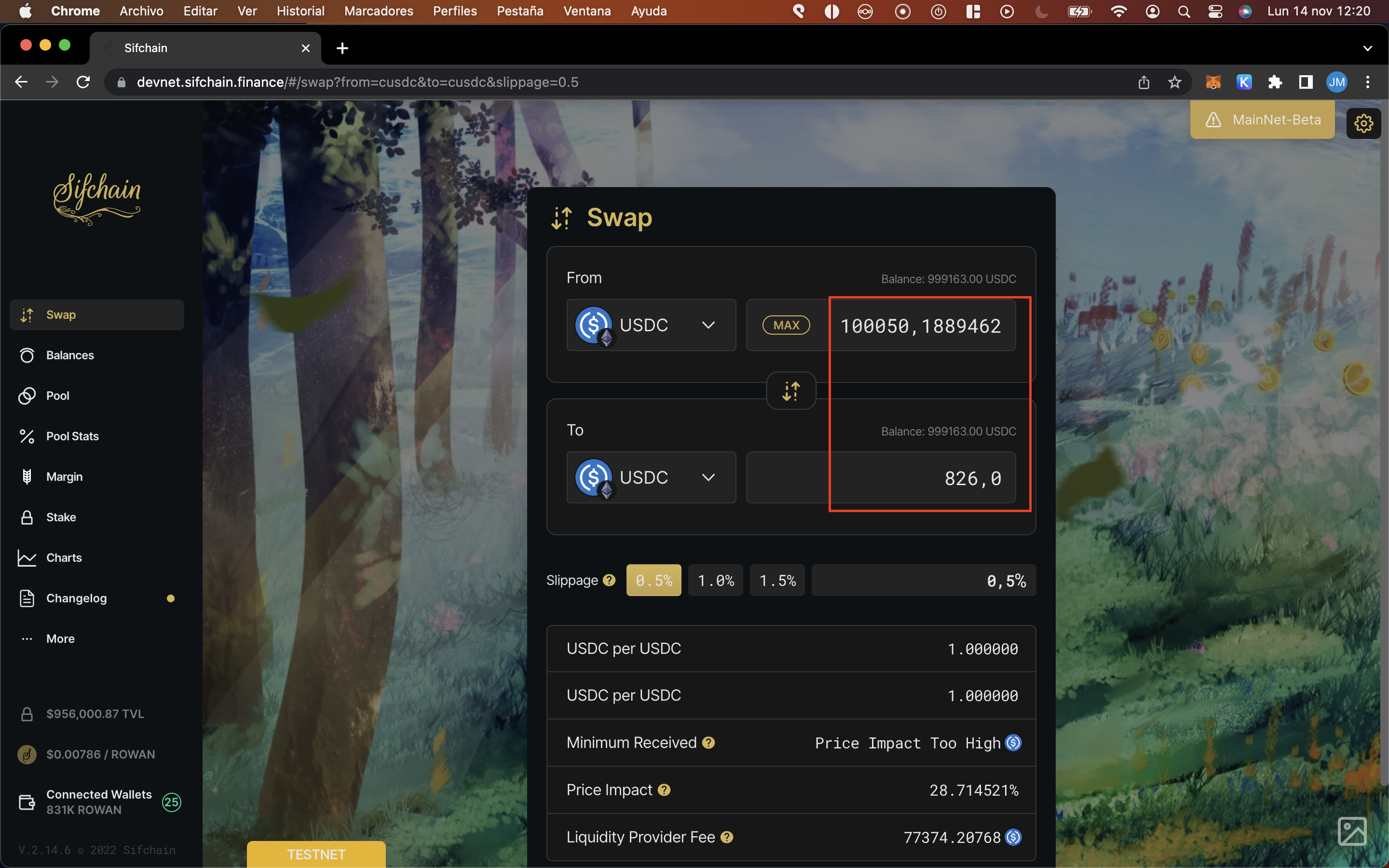
Task: Open macOS Control Center
Action: pyautogui.click(x=1215, y=11)
